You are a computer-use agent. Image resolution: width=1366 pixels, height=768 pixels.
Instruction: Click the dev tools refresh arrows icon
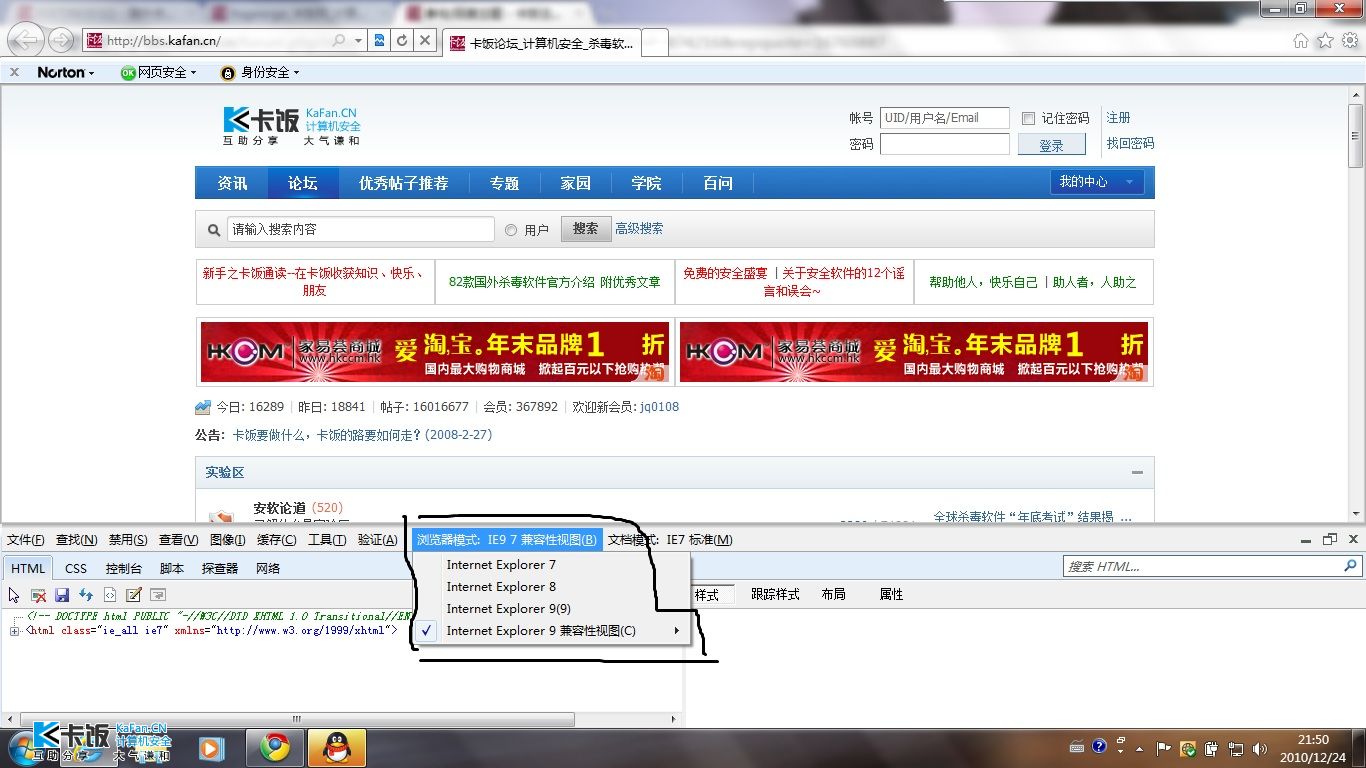pyautogui.click(x=86, y=595)
